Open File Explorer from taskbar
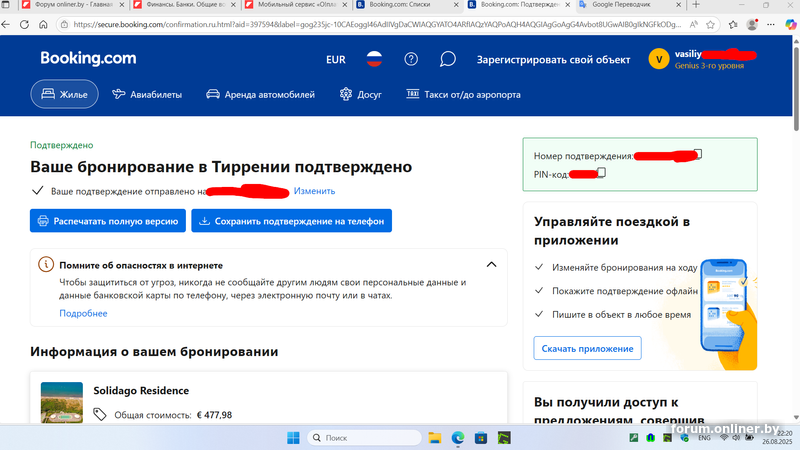The image size is (800, 450). click(435, 438)
